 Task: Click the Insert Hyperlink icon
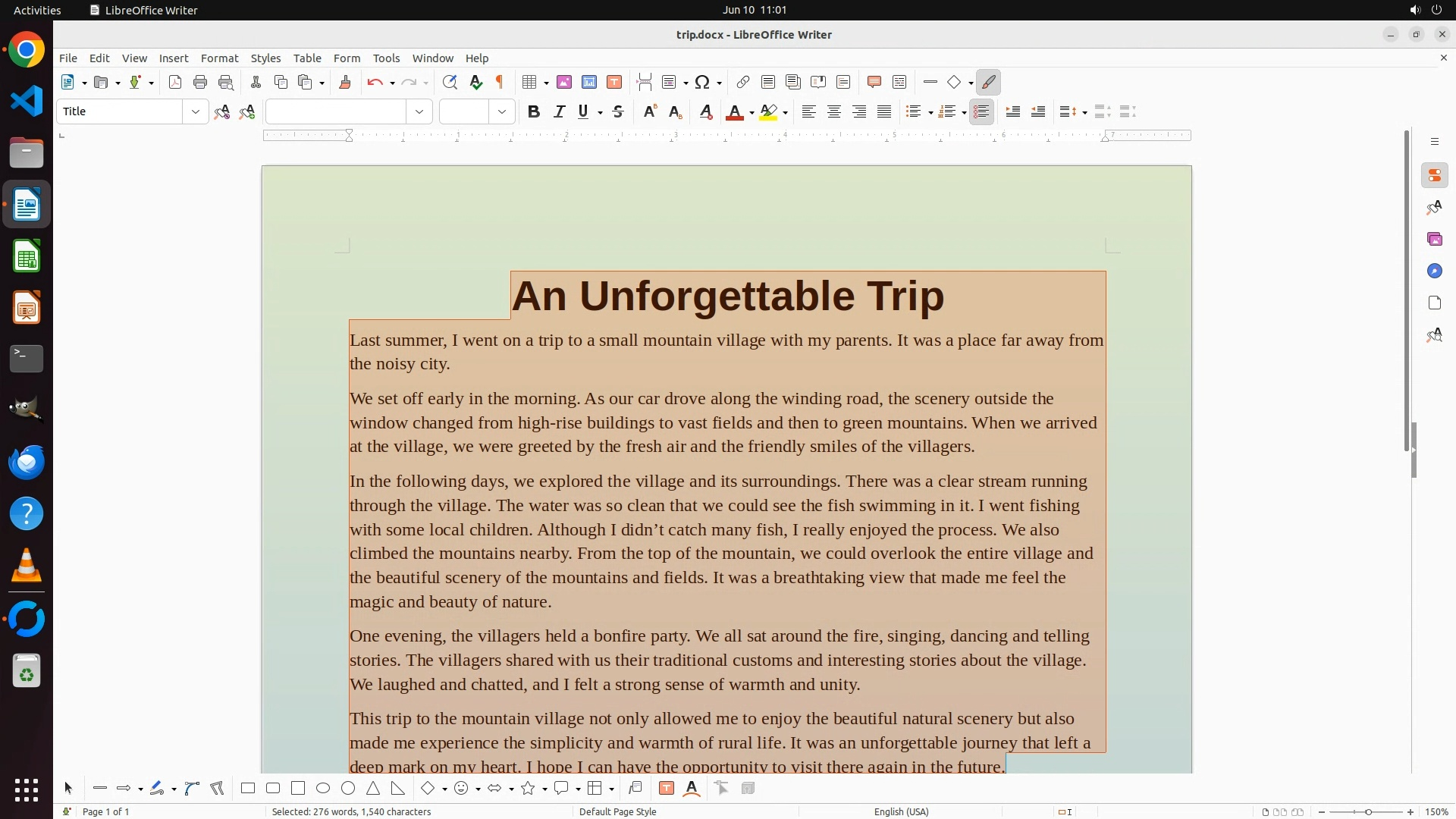tap(743, 83)
